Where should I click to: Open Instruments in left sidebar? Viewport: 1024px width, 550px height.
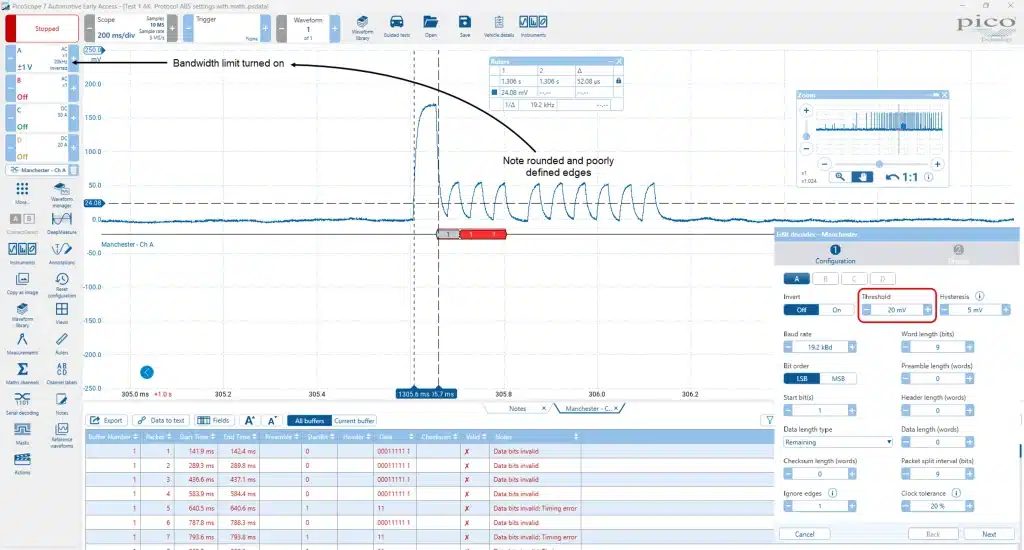pos(22,253)
